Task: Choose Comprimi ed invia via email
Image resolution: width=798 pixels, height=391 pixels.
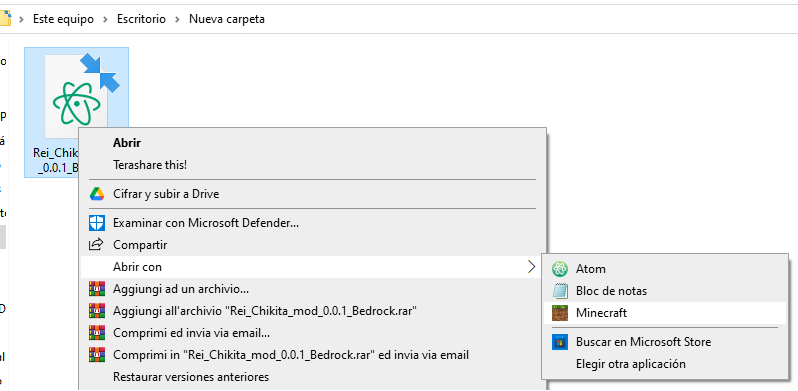Action: [x=191, y=333]
